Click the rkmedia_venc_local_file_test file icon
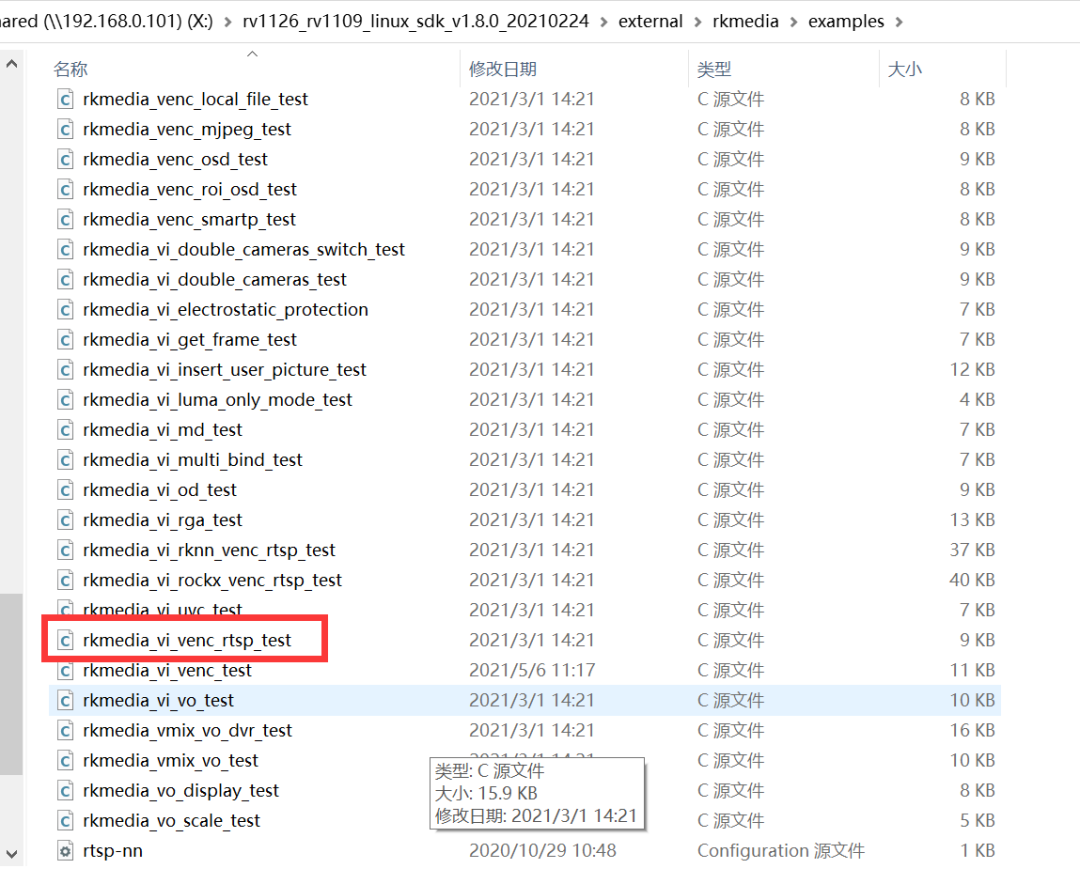Screen dimensions: 1080x884 coord(66,99)
